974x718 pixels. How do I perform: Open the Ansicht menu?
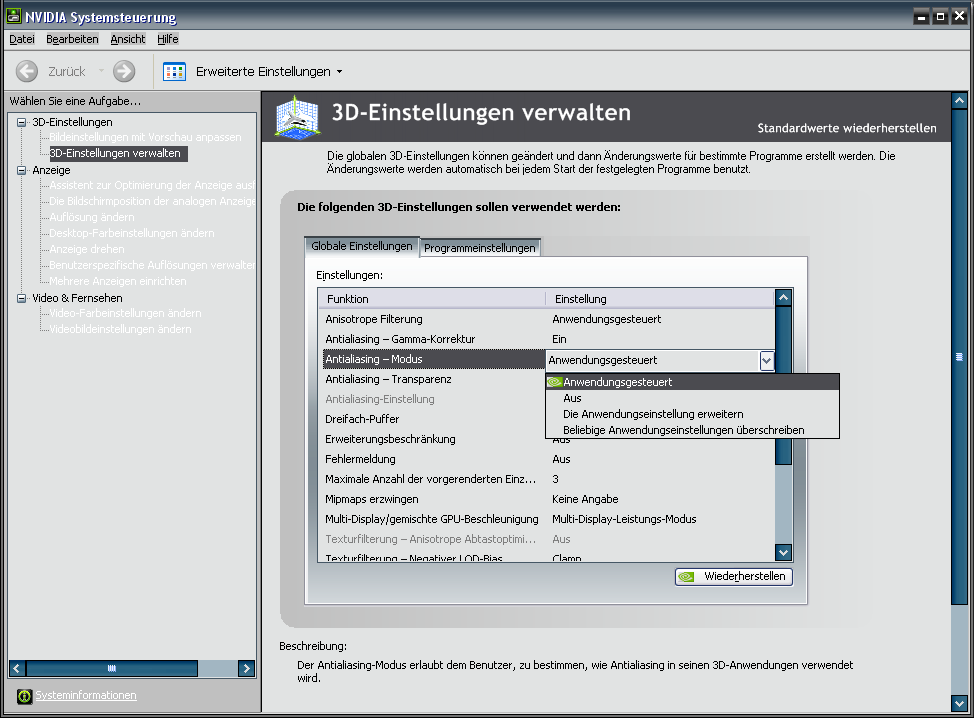128,39
